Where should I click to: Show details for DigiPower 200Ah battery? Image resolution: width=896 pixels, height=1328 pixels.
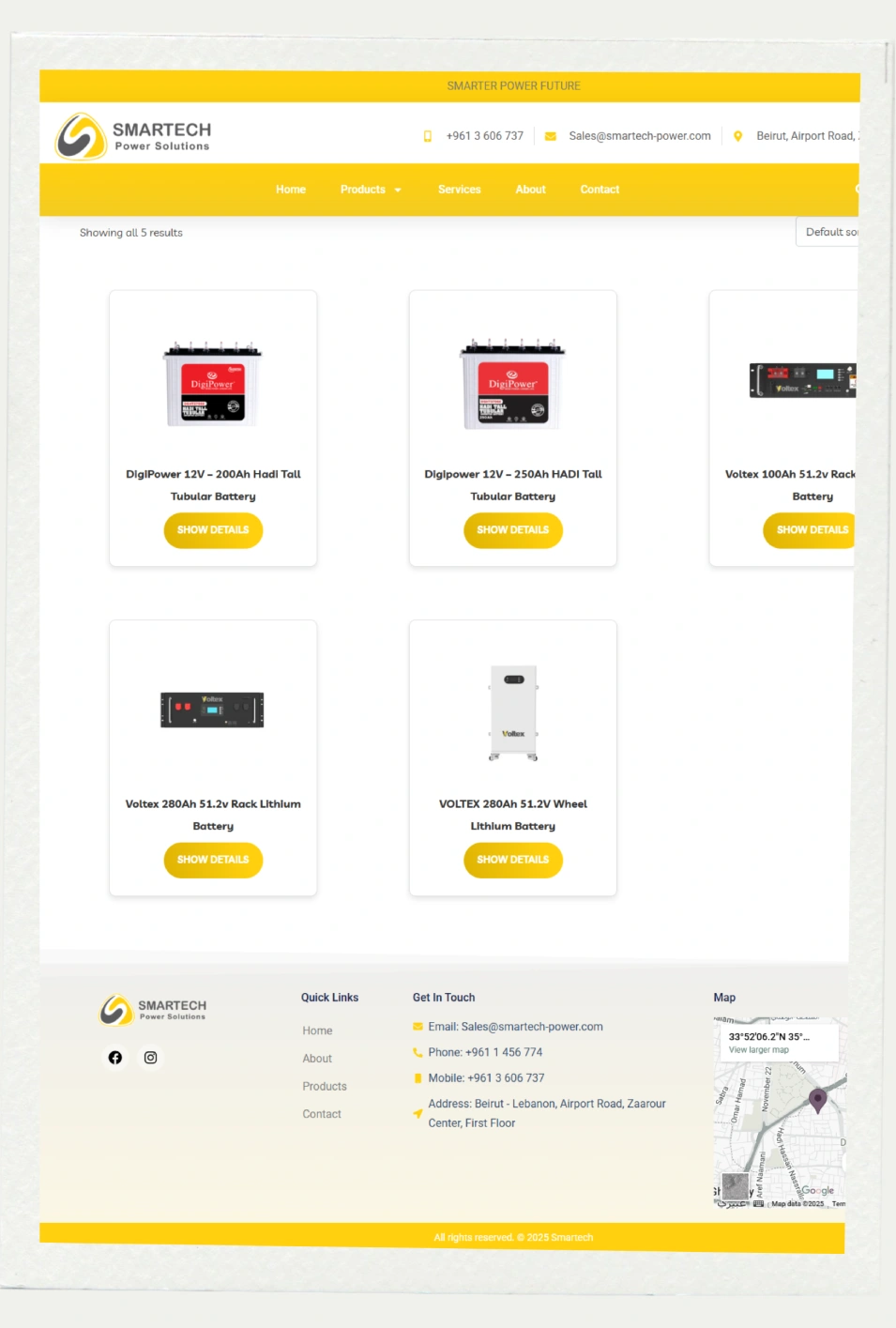[x=213, y=530]
